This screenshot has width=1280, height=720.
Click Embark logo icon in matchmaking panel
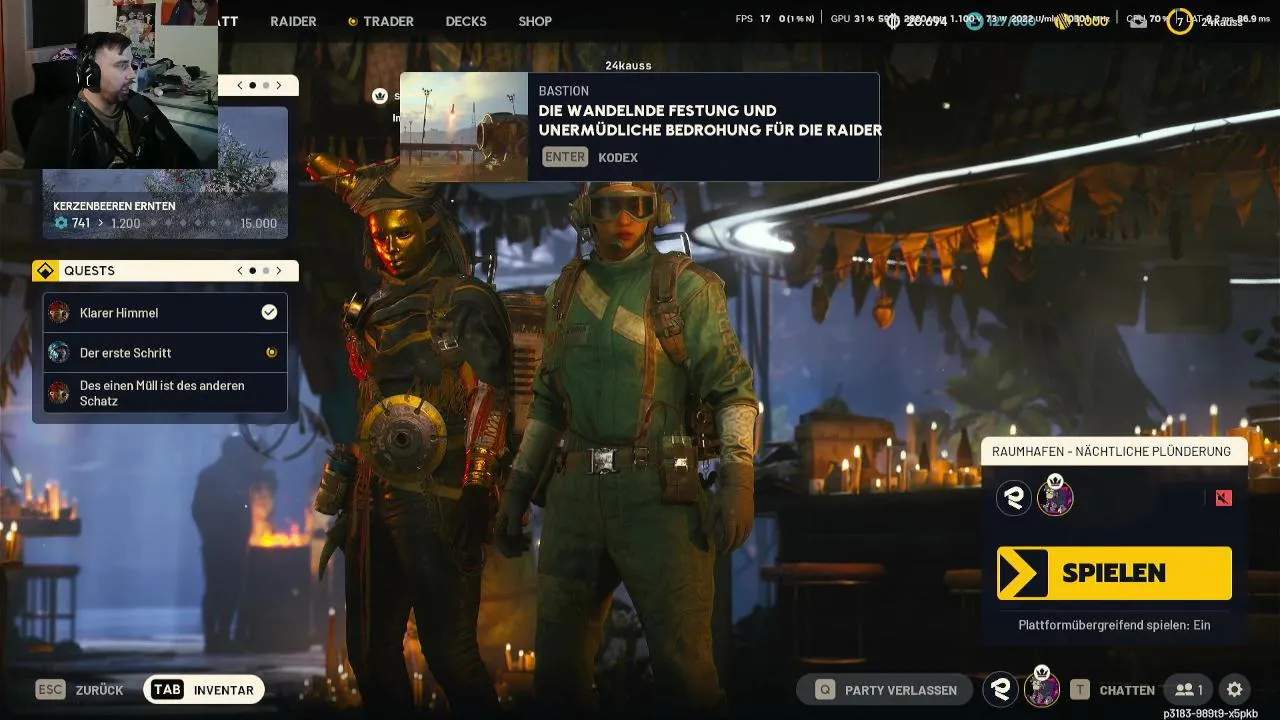coord(1014,497)
